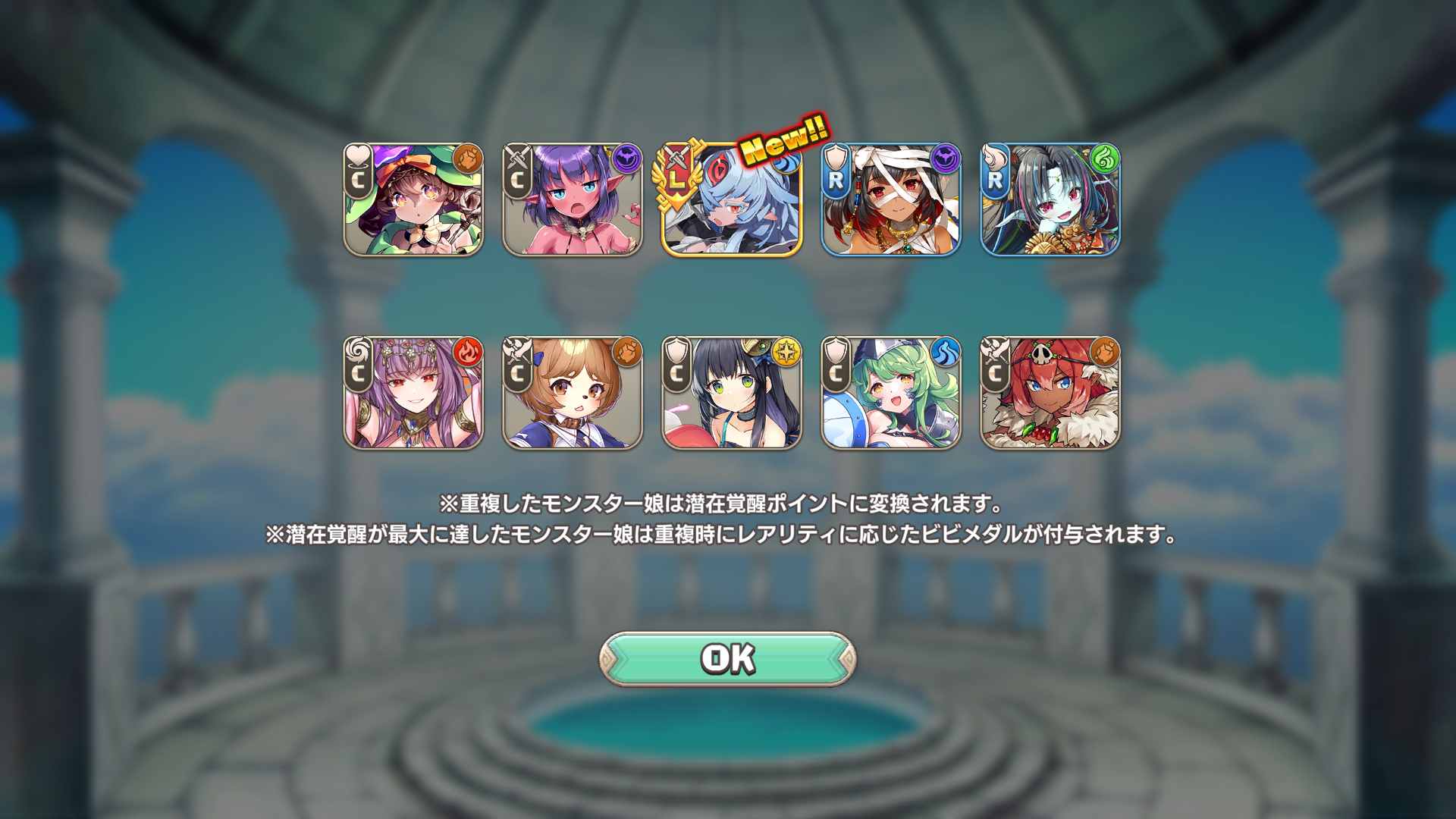Screen dimensions: 1456x819
Task: Click the gold L rarity crest icon
Action: pos(676,174)
